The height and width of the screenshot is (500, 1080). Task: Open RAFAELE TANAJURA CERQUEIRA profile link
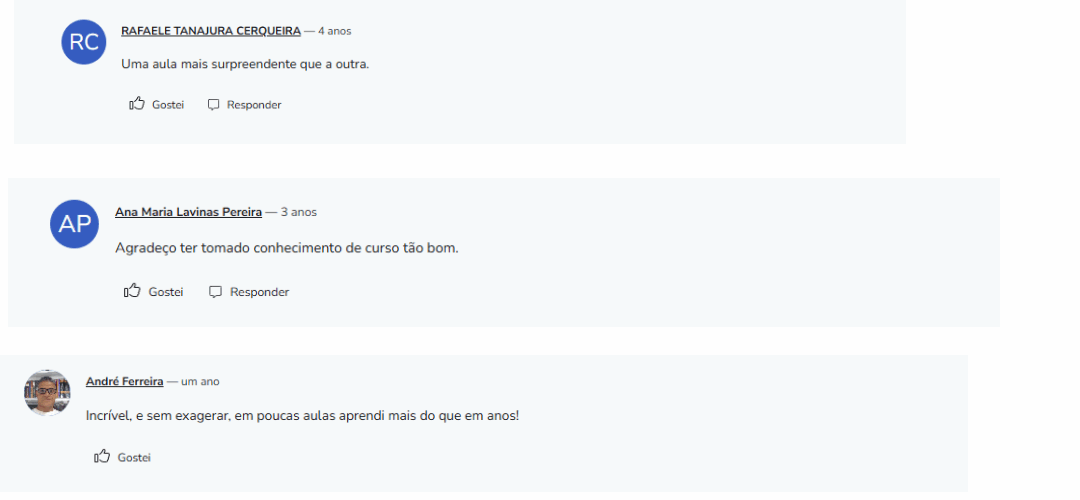pos(211,31)
